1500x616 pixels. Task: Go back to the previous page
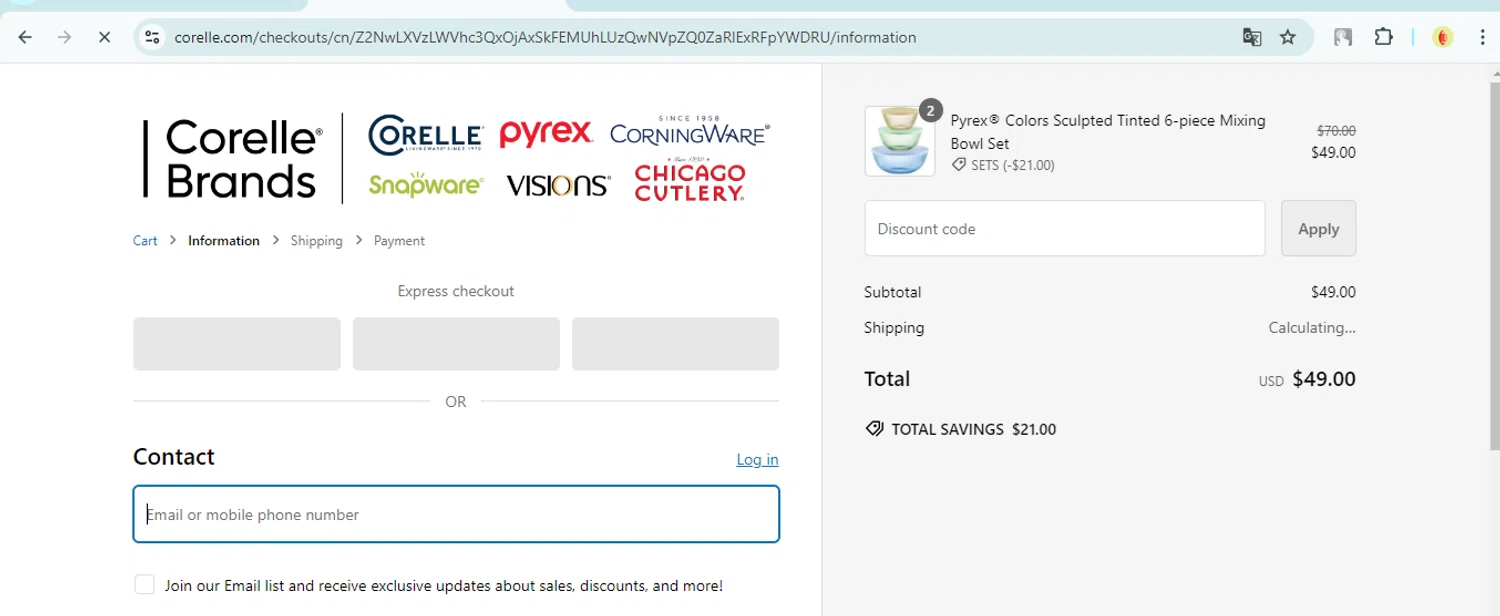click(26, 37)
